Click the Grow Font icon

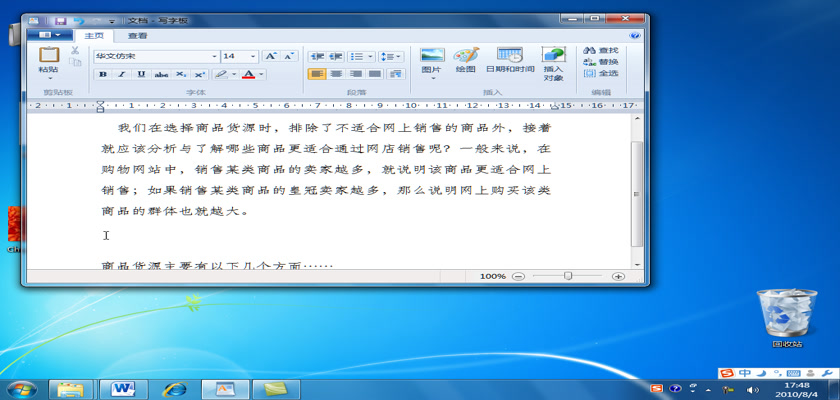(x=270, y=57)
